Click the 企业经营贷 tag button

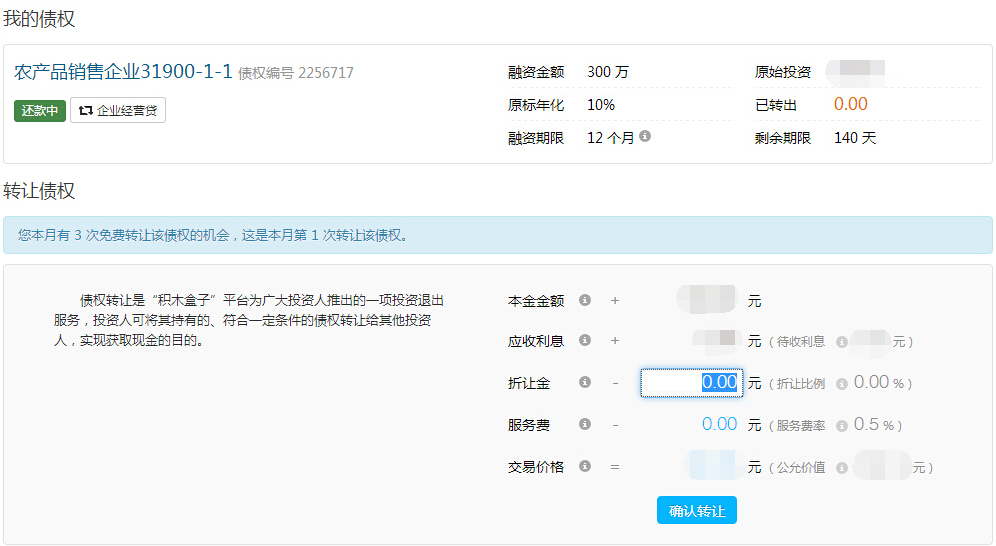(118, 110)
